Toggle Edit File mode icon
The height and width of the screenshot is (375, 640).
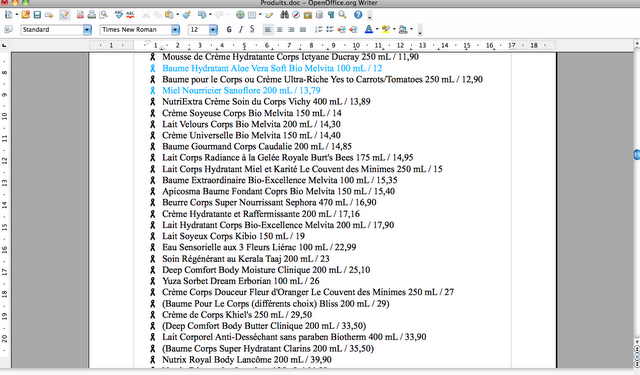coord(64,15)
